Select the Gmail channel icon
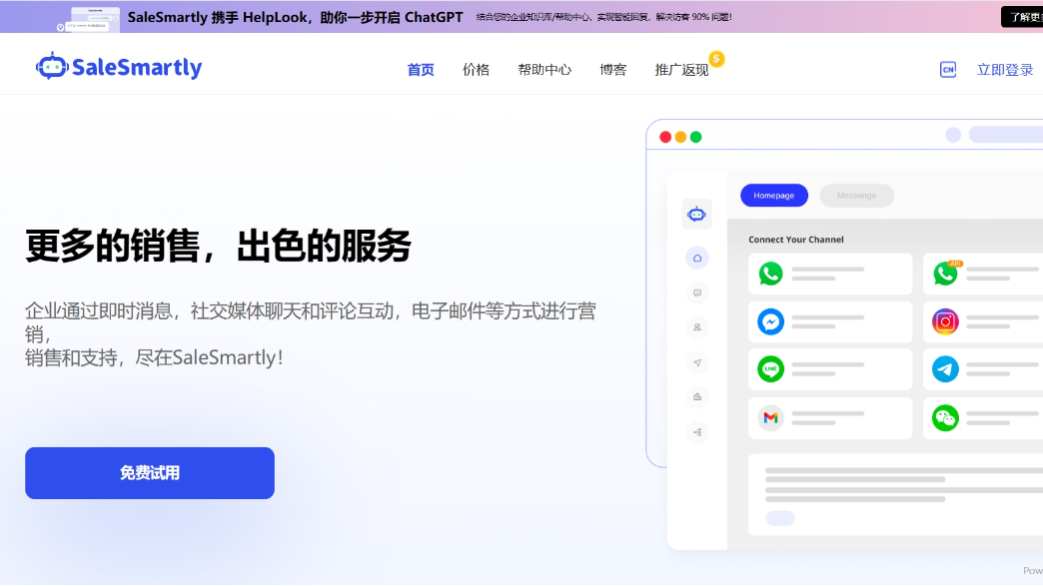The height and width of the screenshot is (586, 1043). [770, 417]
